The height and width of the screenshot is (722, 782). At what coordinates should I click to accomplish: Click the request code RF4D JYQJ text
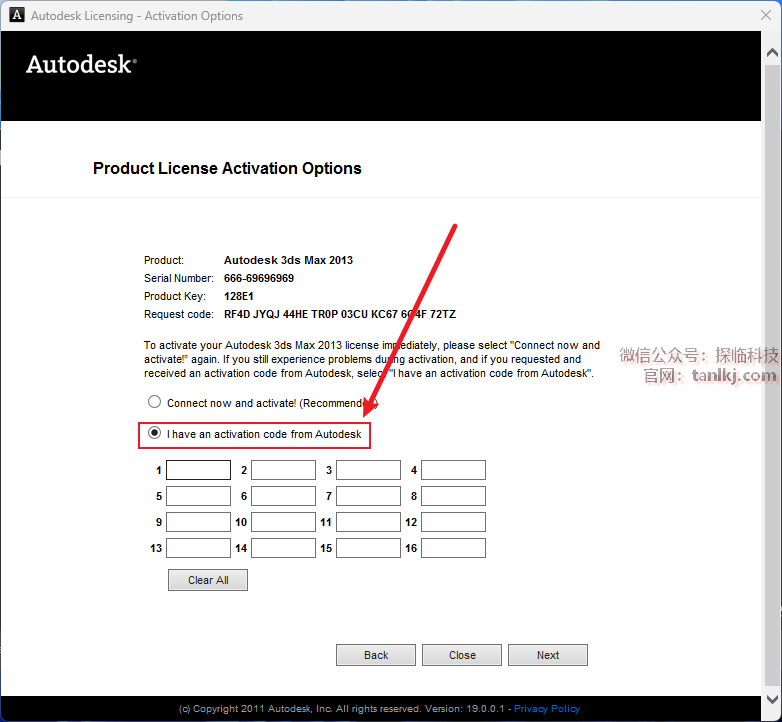pos(340,314)
